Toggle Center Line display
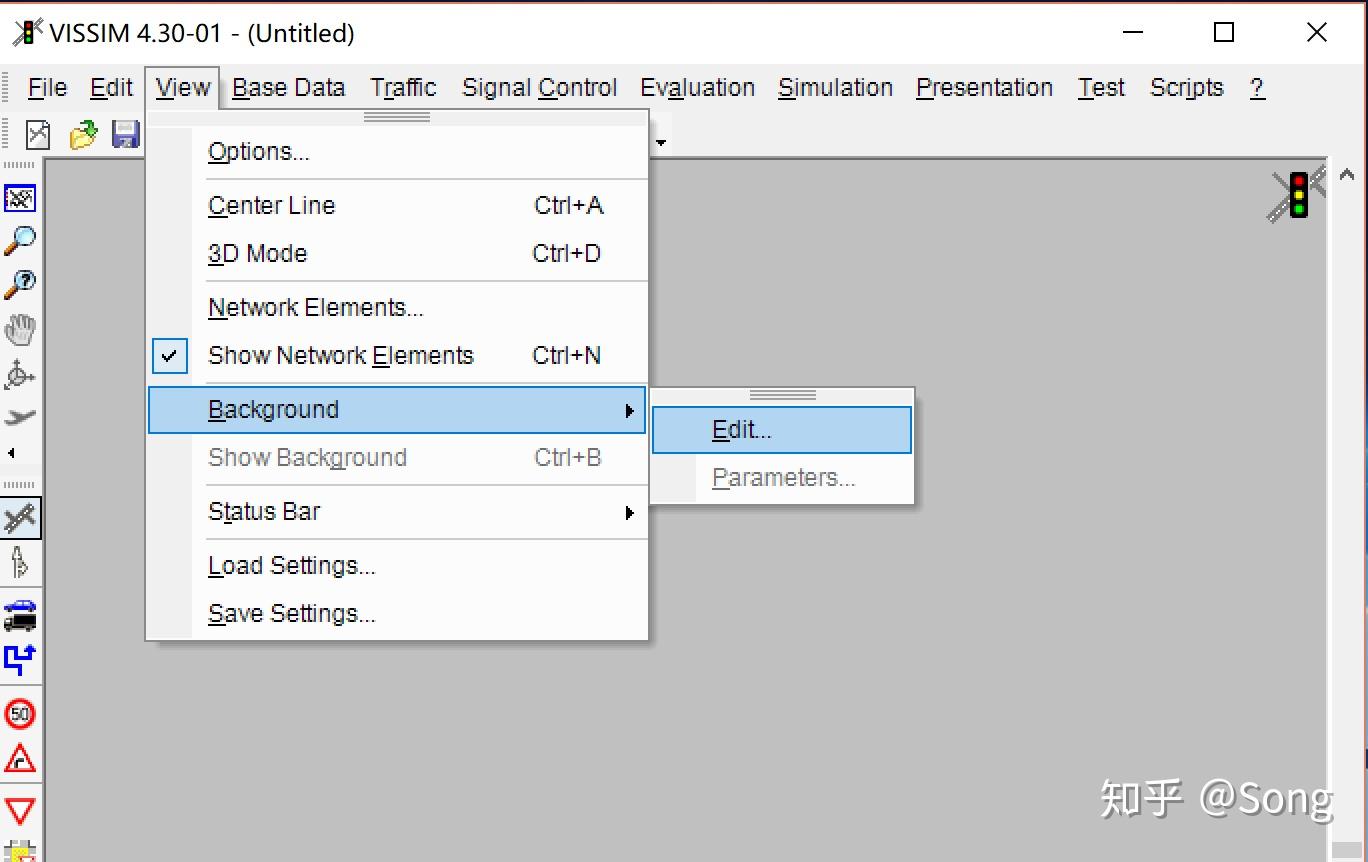This screenshot has width=1368, height=862. pyautogui.click(x=272, y=206)
